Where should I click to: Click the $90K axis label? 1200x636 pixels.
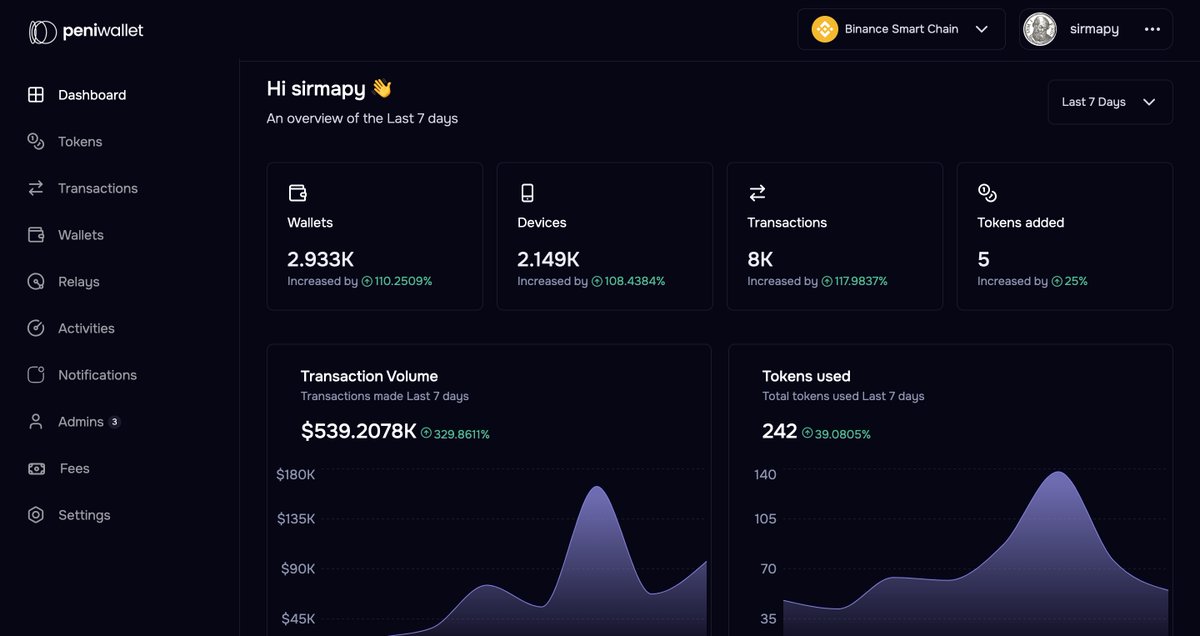(298, 569)
